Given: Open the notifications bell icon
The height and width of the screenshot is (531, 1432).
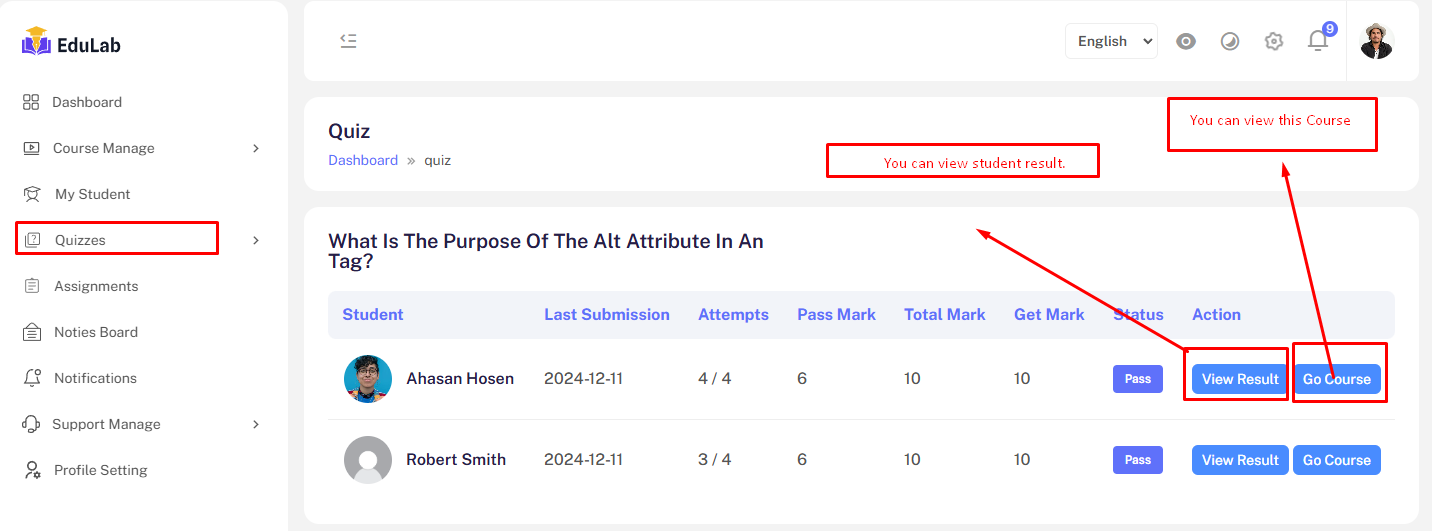Looking at the screenshot, I should 1318,41.
